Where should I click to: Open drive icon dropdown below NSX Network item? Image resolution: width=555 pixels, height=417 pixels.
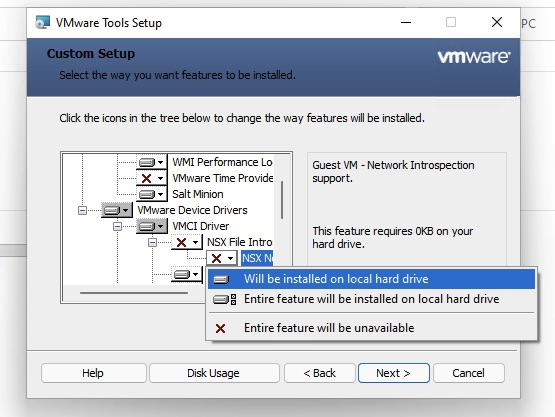click(x=187, y=274)
